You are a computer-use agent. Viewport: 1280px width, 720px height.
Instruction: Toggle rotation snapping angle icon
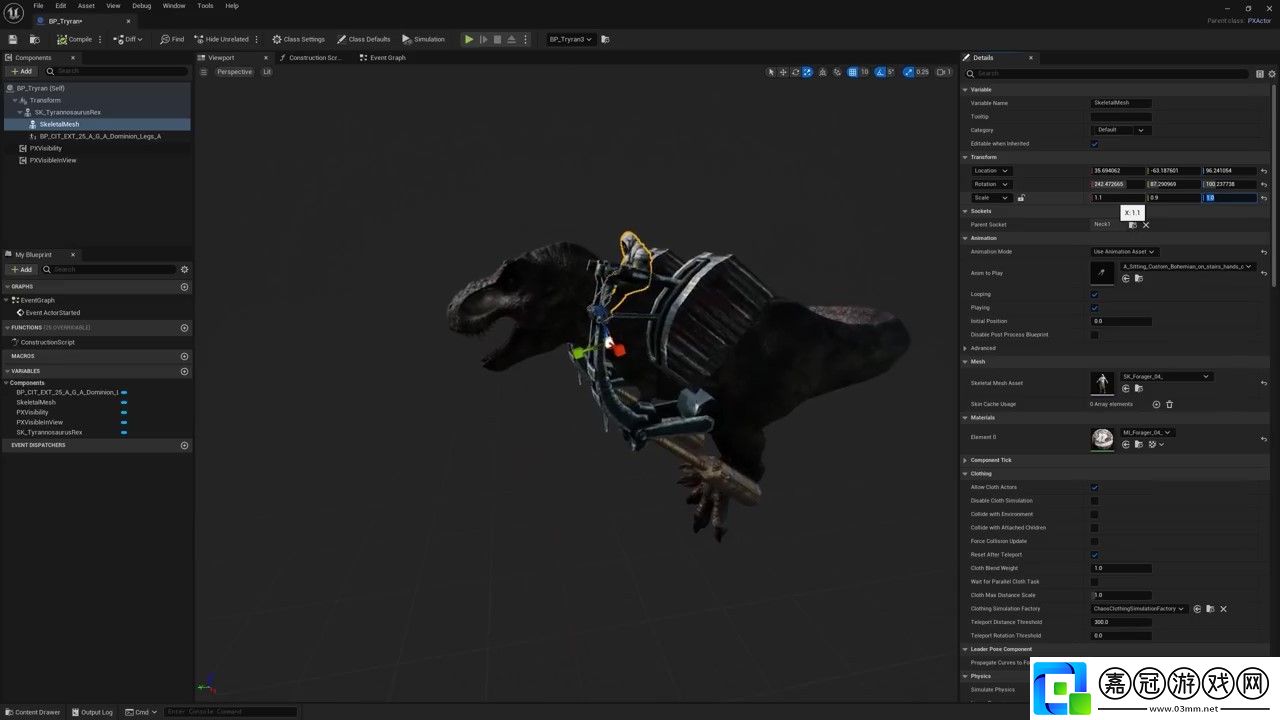click(x=880, y=72)
